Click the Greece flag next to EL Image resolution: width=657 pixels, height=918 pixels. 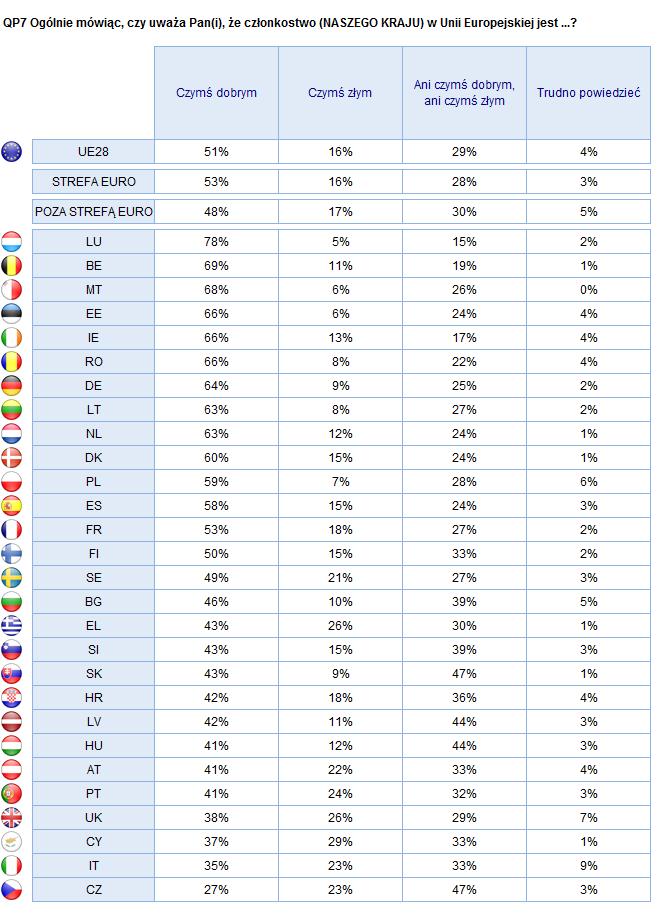11,625
